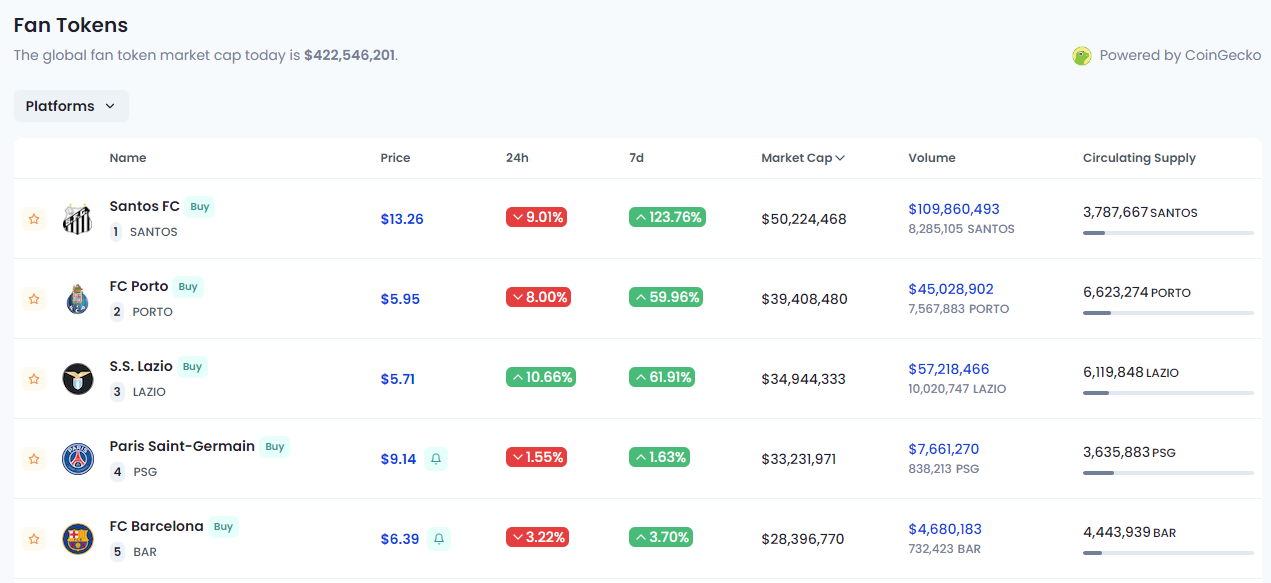
Task: Click the Powered by CoinGecko text
Action: click(1180, 56)
